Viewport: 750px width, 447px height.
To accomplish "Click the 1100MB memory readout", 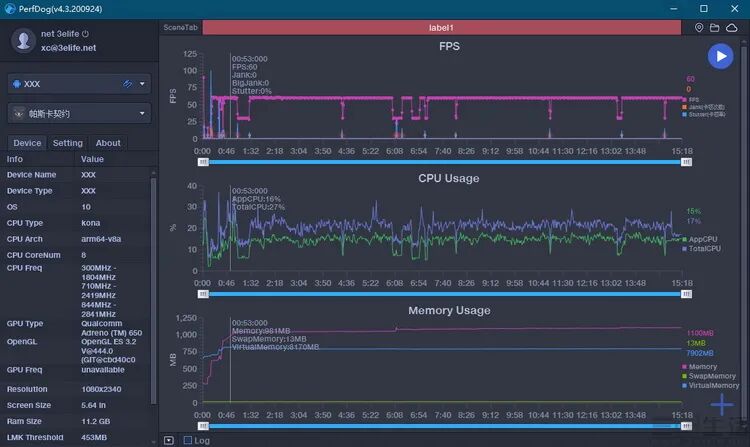I will (700, 333).
